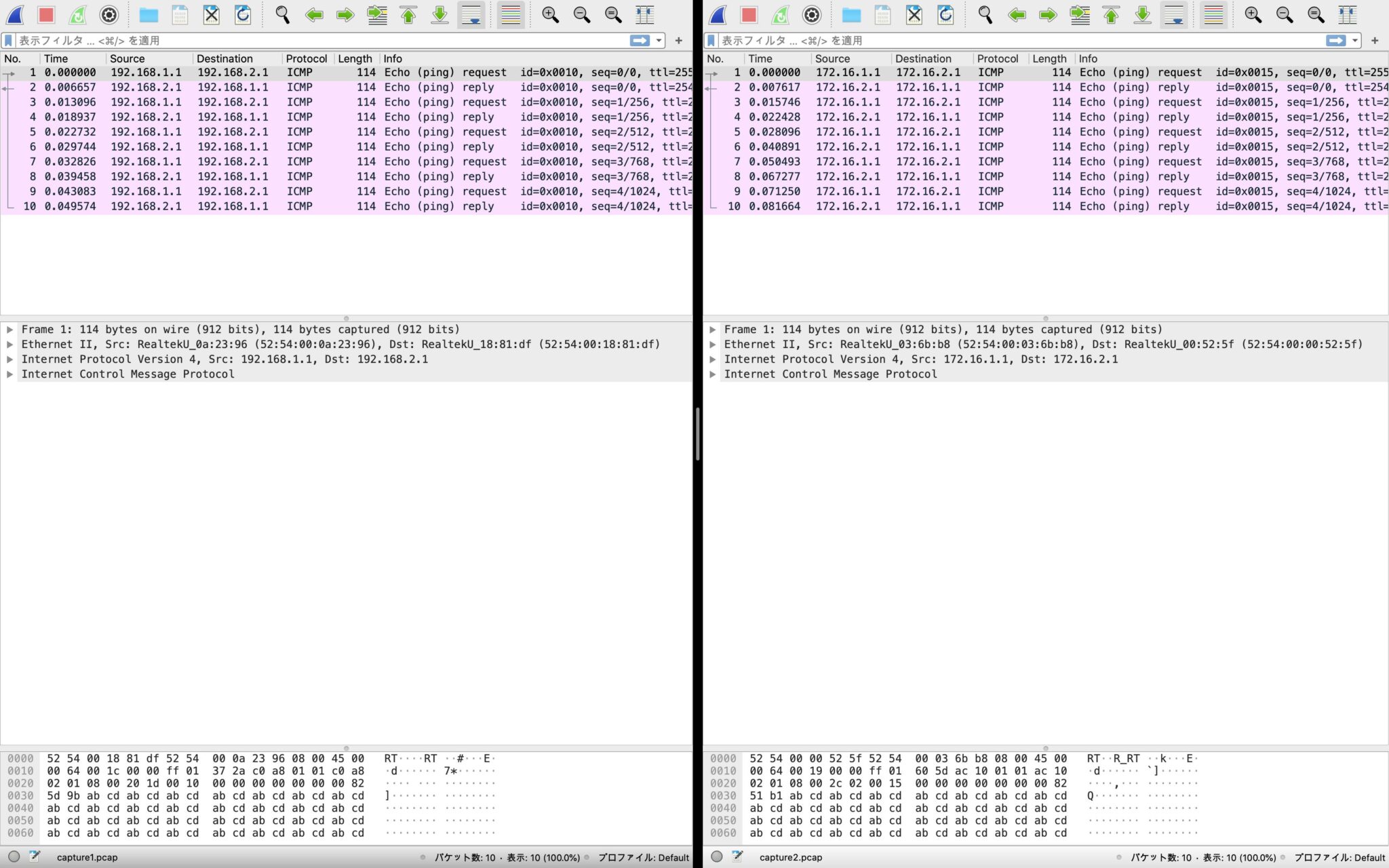Apply display filter arrow in left window

click(640, 41)
